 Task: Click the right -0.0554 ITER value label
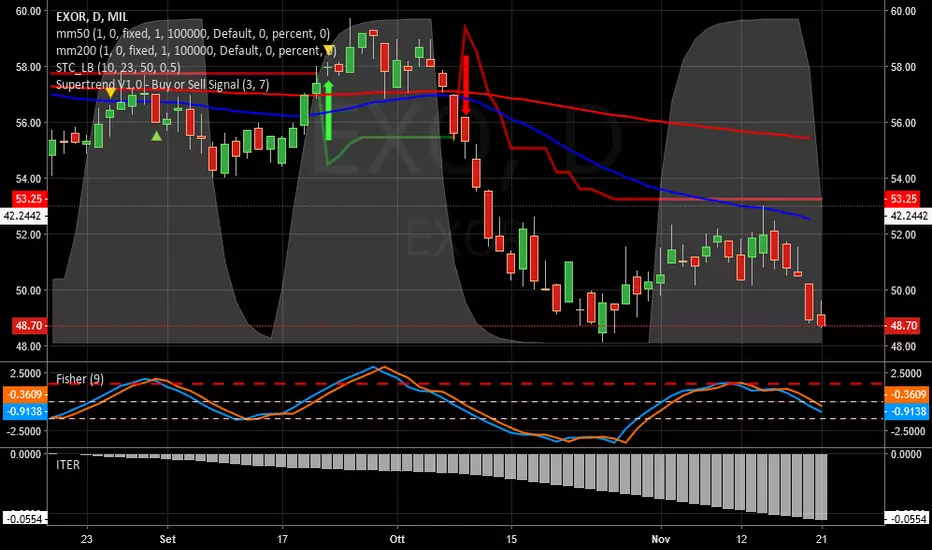[x=906, y=518]
